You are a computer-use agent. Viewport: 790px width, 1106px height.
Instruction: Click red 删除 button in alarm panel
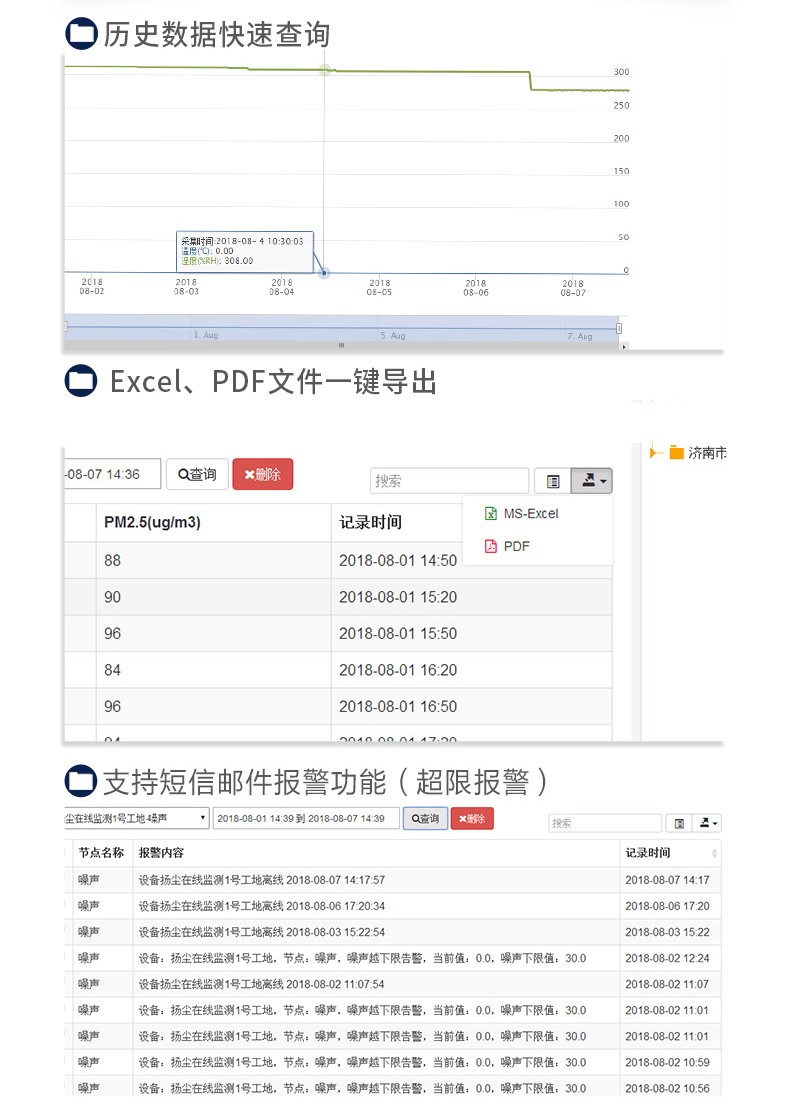point(471,818)
